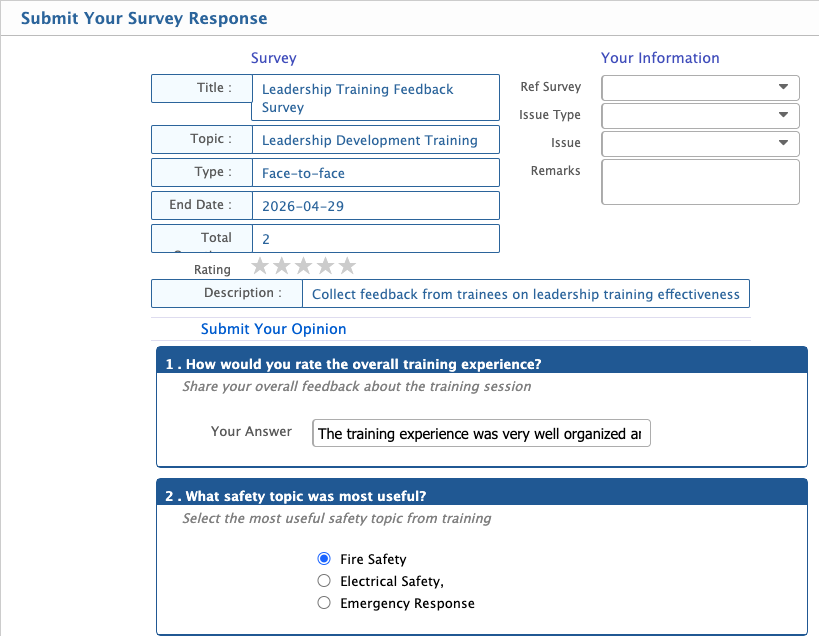Click the Title field with the survey name

[375, 98]
